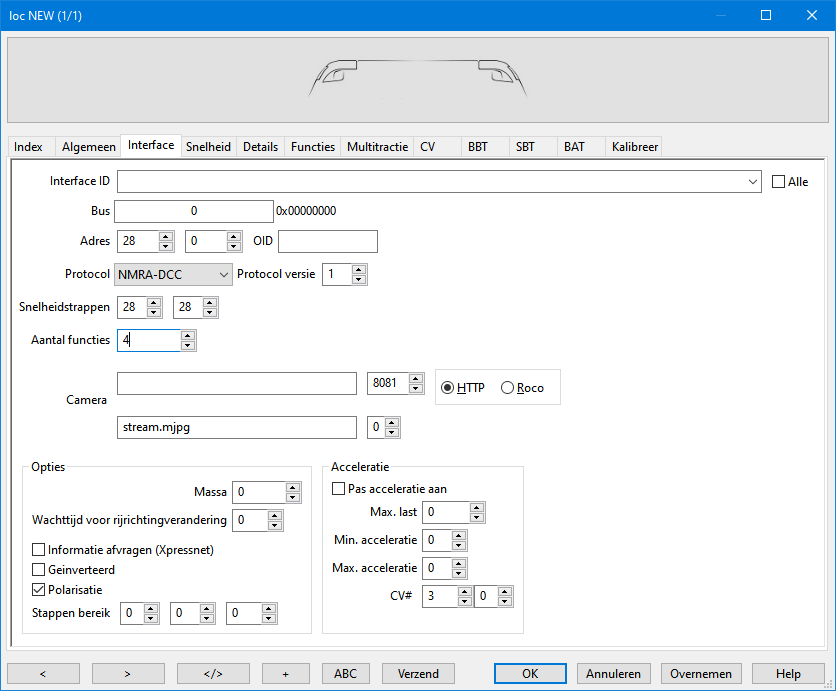Increase Massa value with up arrow
836x691 pixels.
pos(292,487)
